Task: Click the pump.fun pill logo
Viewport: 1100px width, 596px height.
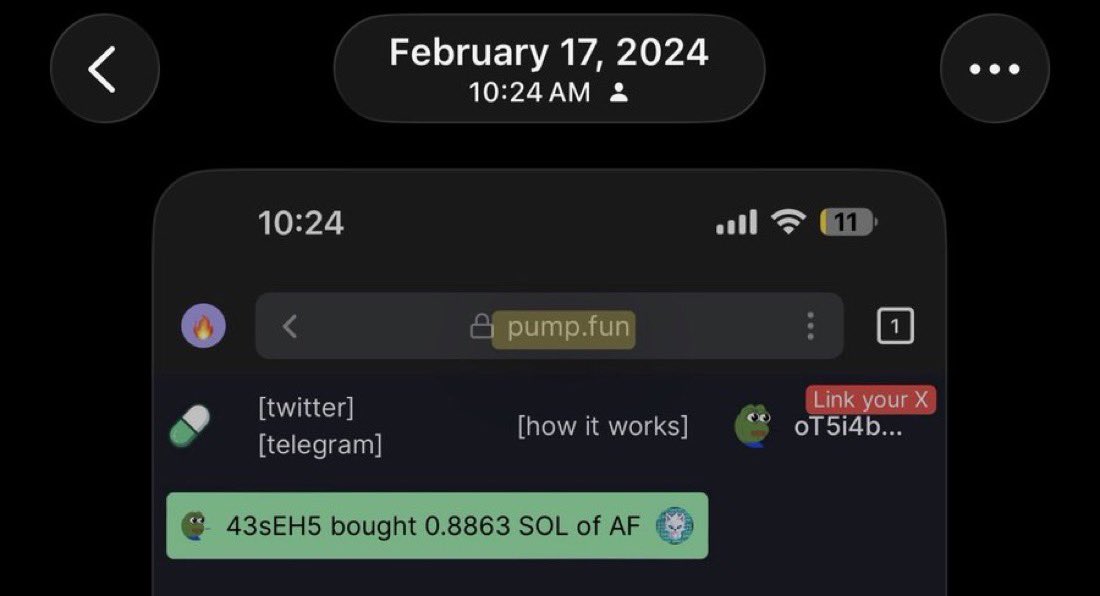Action: [x=189, y=426]
